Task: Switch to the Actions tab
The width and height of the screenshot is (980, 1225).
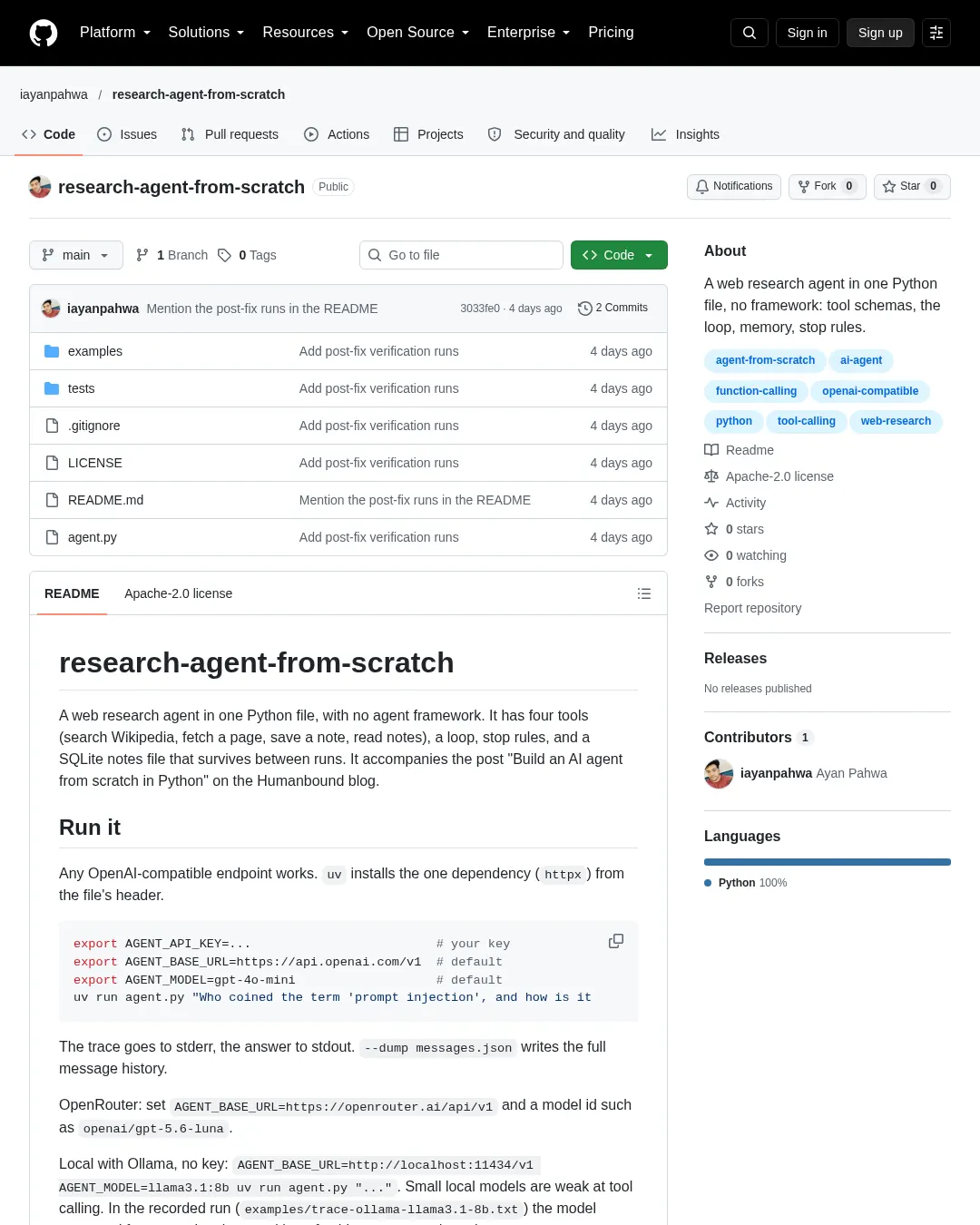Action: [x=337, y=134]
